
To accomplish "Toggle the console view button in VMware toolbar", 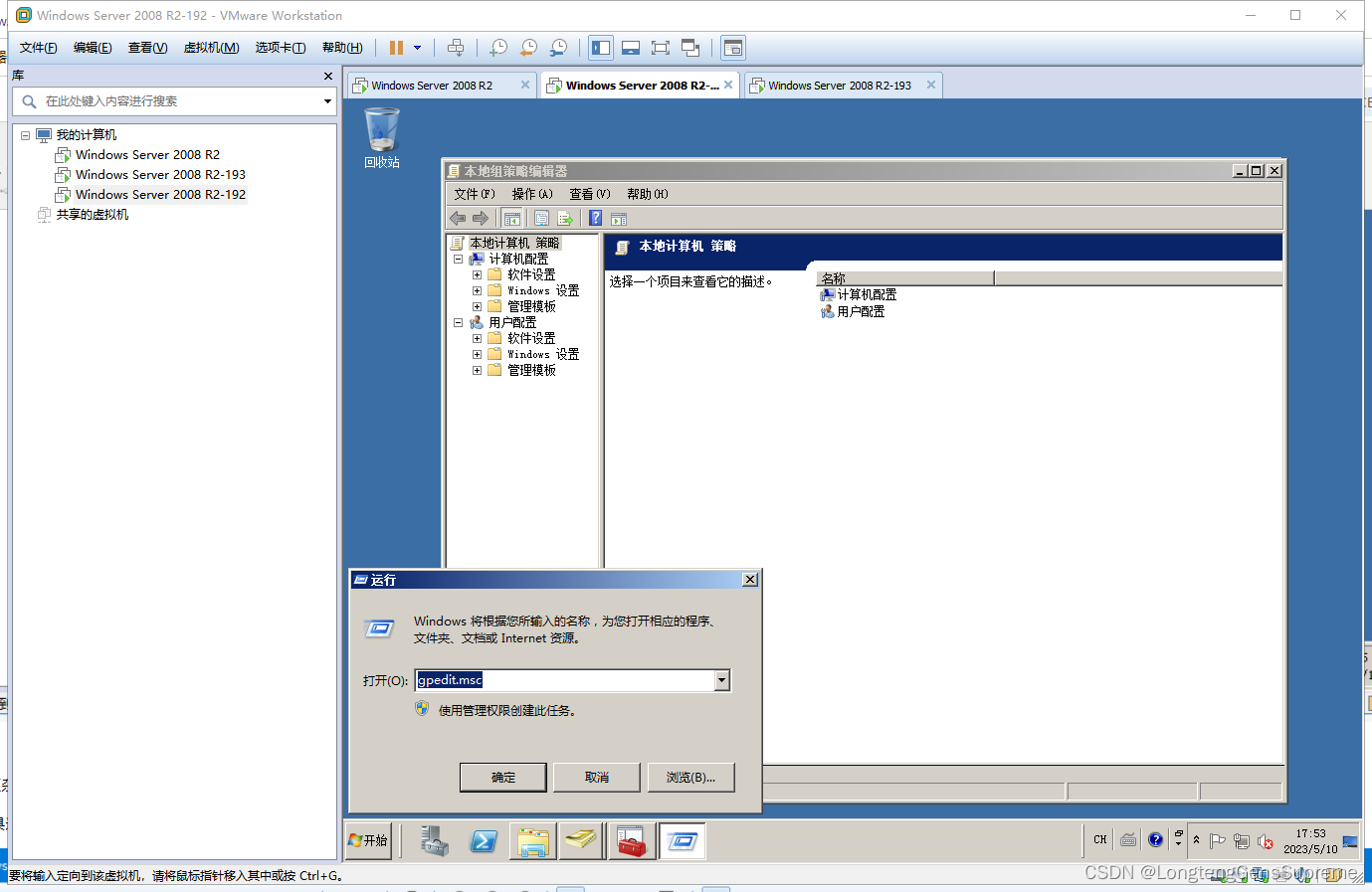I will click(733, 48).
